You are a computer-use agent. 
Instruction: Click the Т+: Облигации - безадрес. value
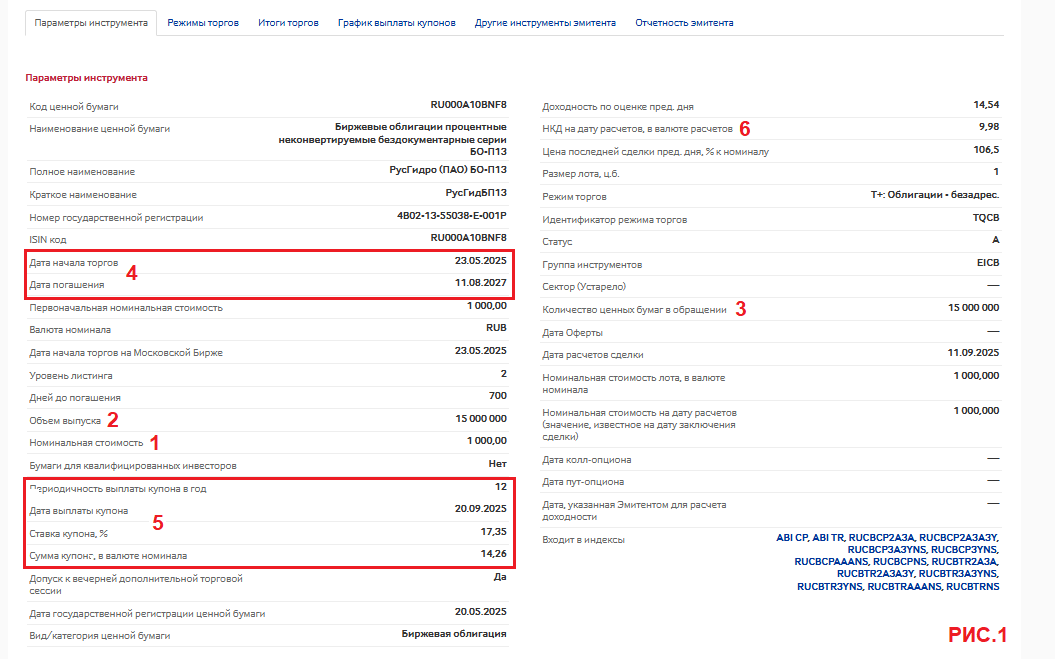[x=935, y=195]
